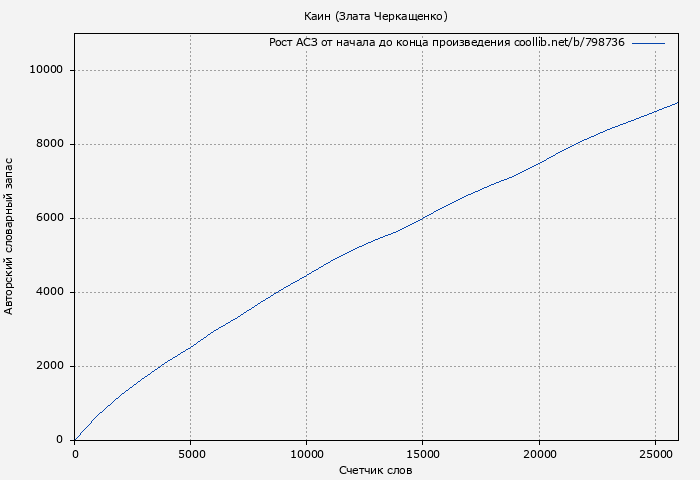Click the 10000 tick label on the x-axis
The width and height of the screenshot is (700, 480).
tap(307, 453)
